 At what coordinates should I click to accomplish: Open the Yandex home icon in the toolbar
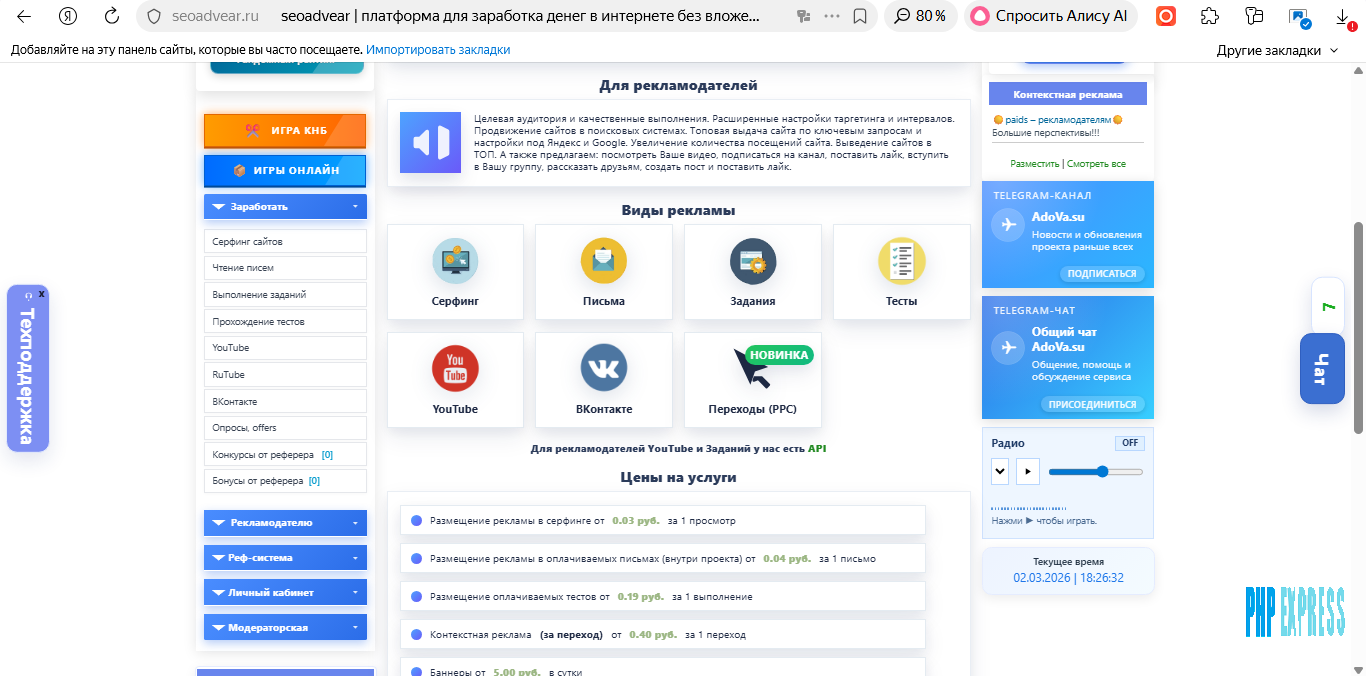[68, 16]
